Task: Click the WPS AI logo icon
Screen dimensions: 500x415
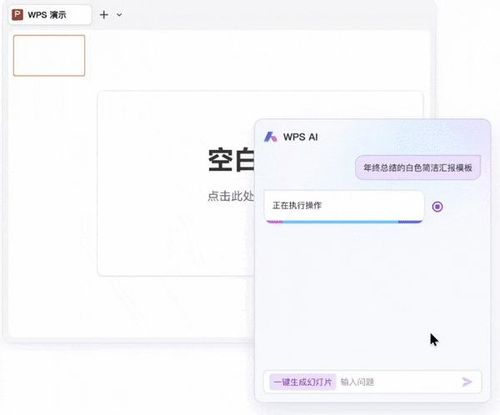Action: tap(270, 137)
